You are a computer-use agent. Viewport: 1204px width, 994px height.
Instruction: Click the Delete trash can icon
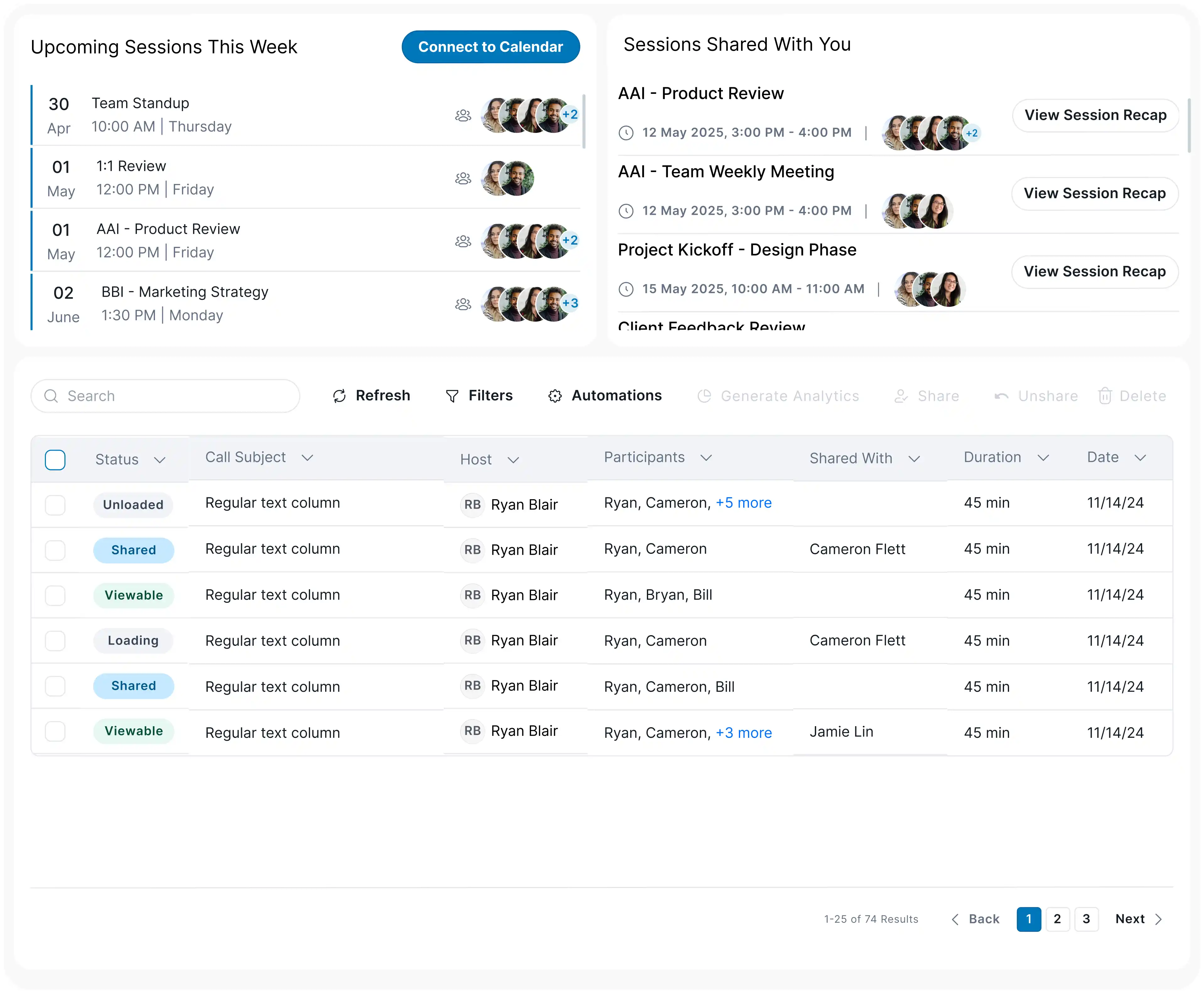[x=1105, y=396]
